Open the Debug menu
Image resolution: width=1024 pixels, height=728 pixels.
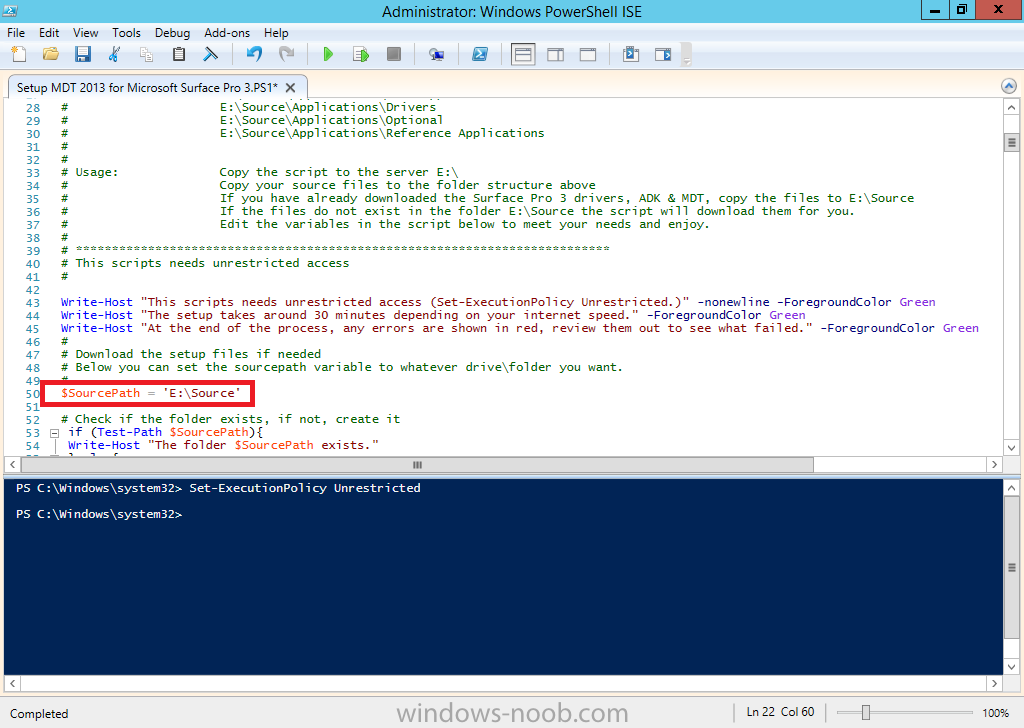172,33
